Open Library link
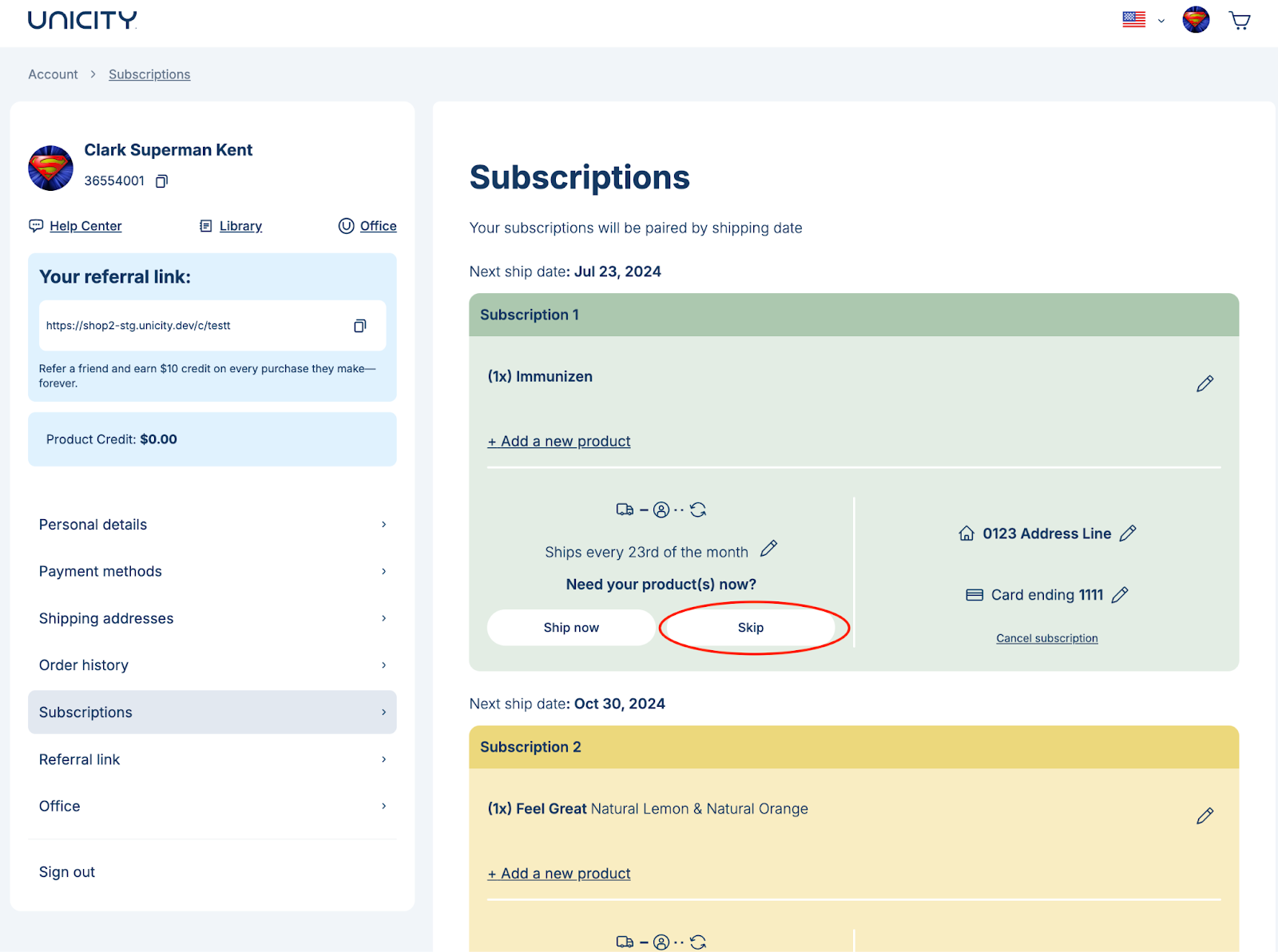 (240, 226)
